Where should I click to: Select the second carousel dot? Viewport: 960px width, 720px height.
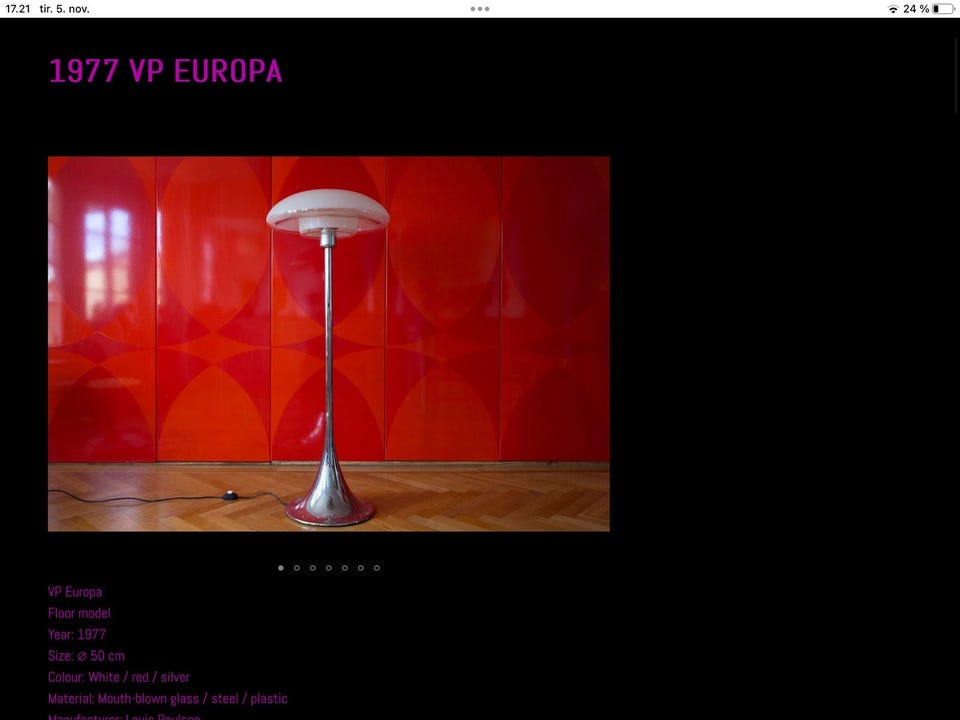297,568
